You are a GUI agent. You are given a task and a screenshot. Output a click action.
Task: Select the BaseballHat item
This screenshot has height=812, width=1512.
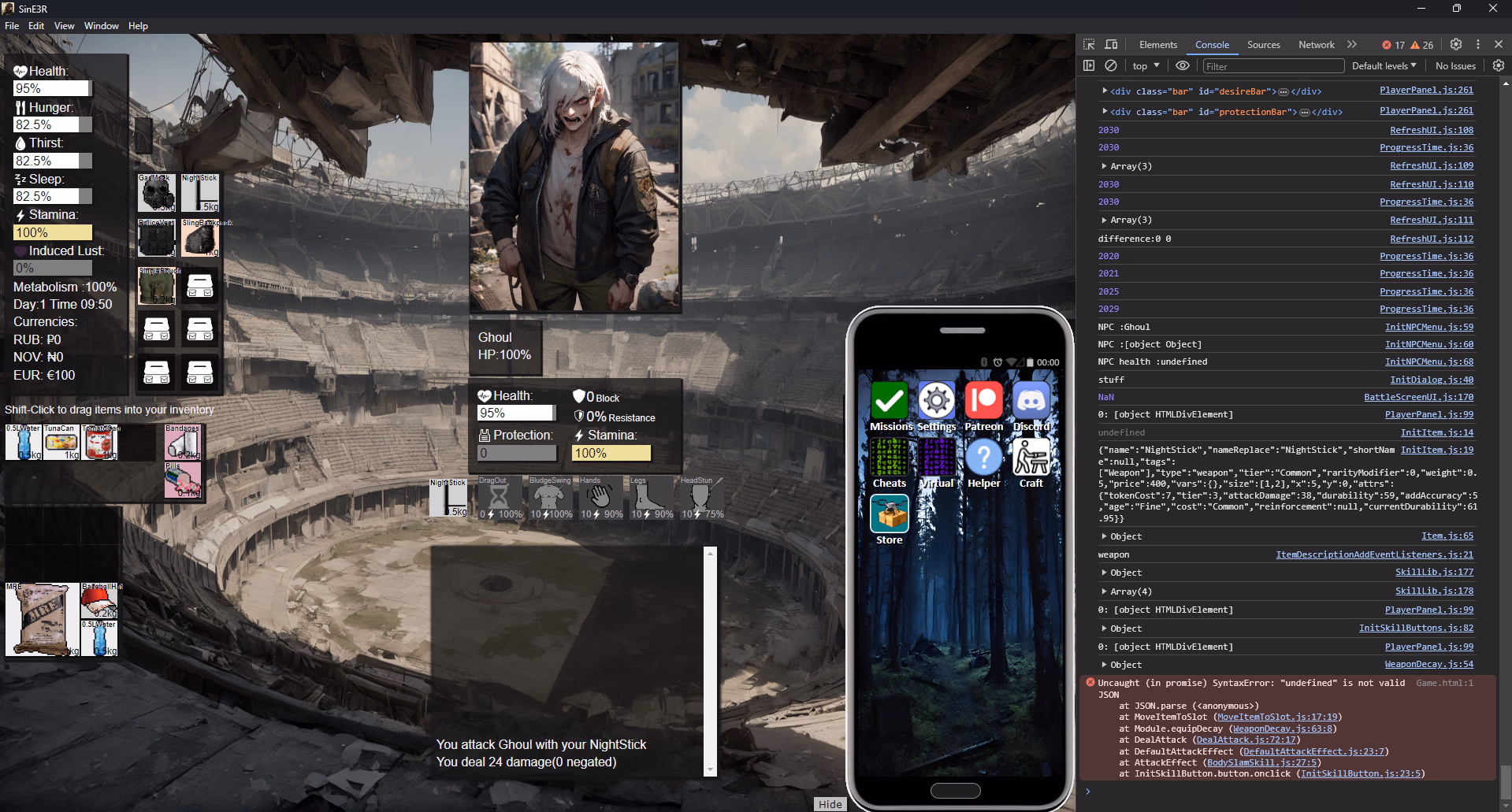point(100,602)
